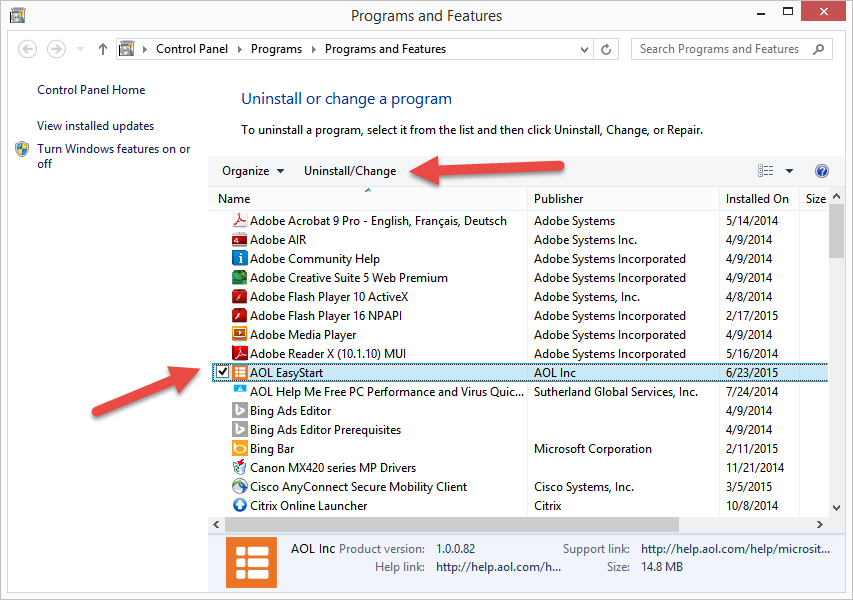Sort by the Installed On column header
Screen dimensions: 853x600
(x=759, y=199)
